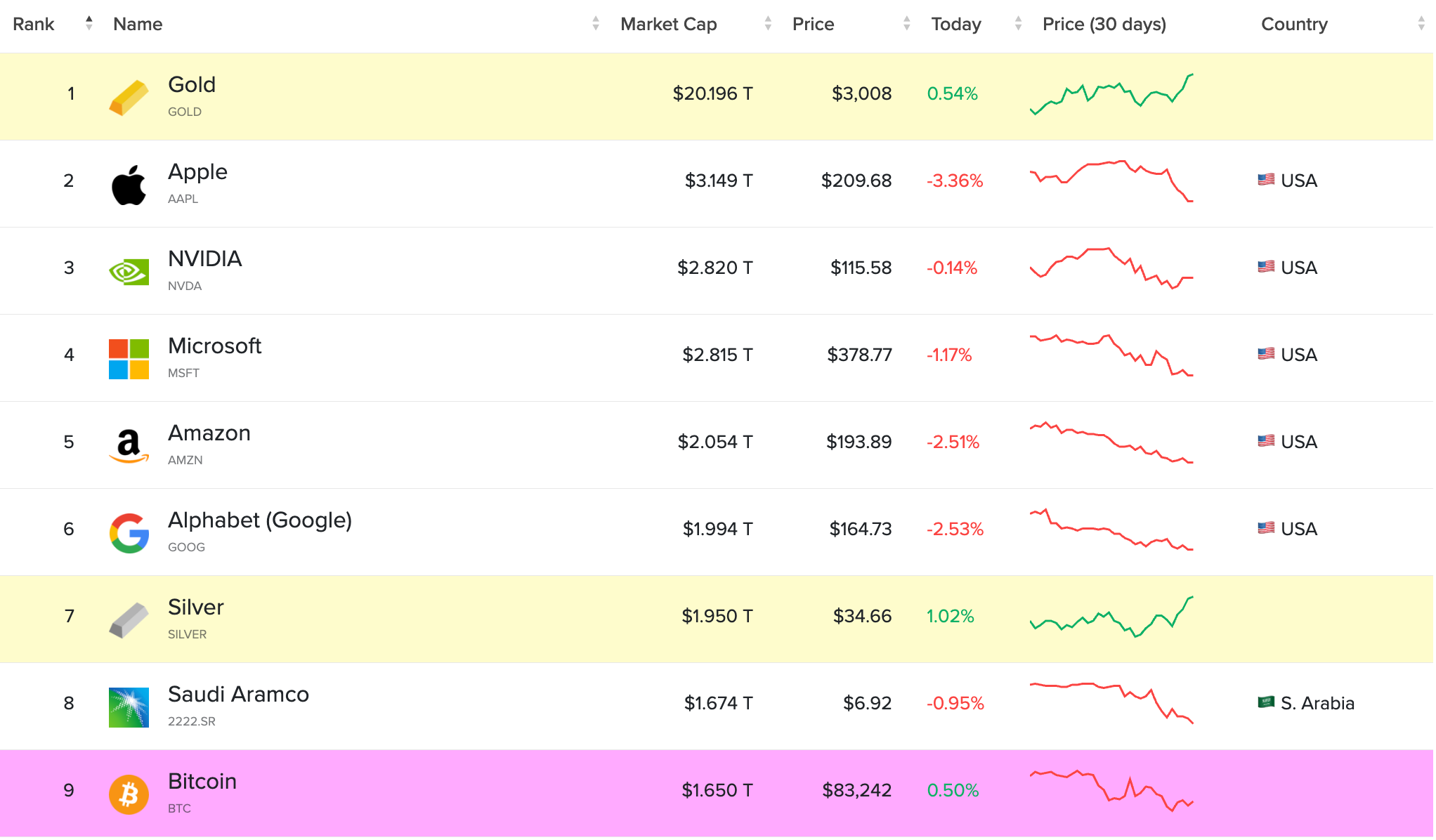Viewport: 1436px width, 840px height.
Task: Click the Silver bar icon
Action: pyautogui.click(x=129, y=620)
